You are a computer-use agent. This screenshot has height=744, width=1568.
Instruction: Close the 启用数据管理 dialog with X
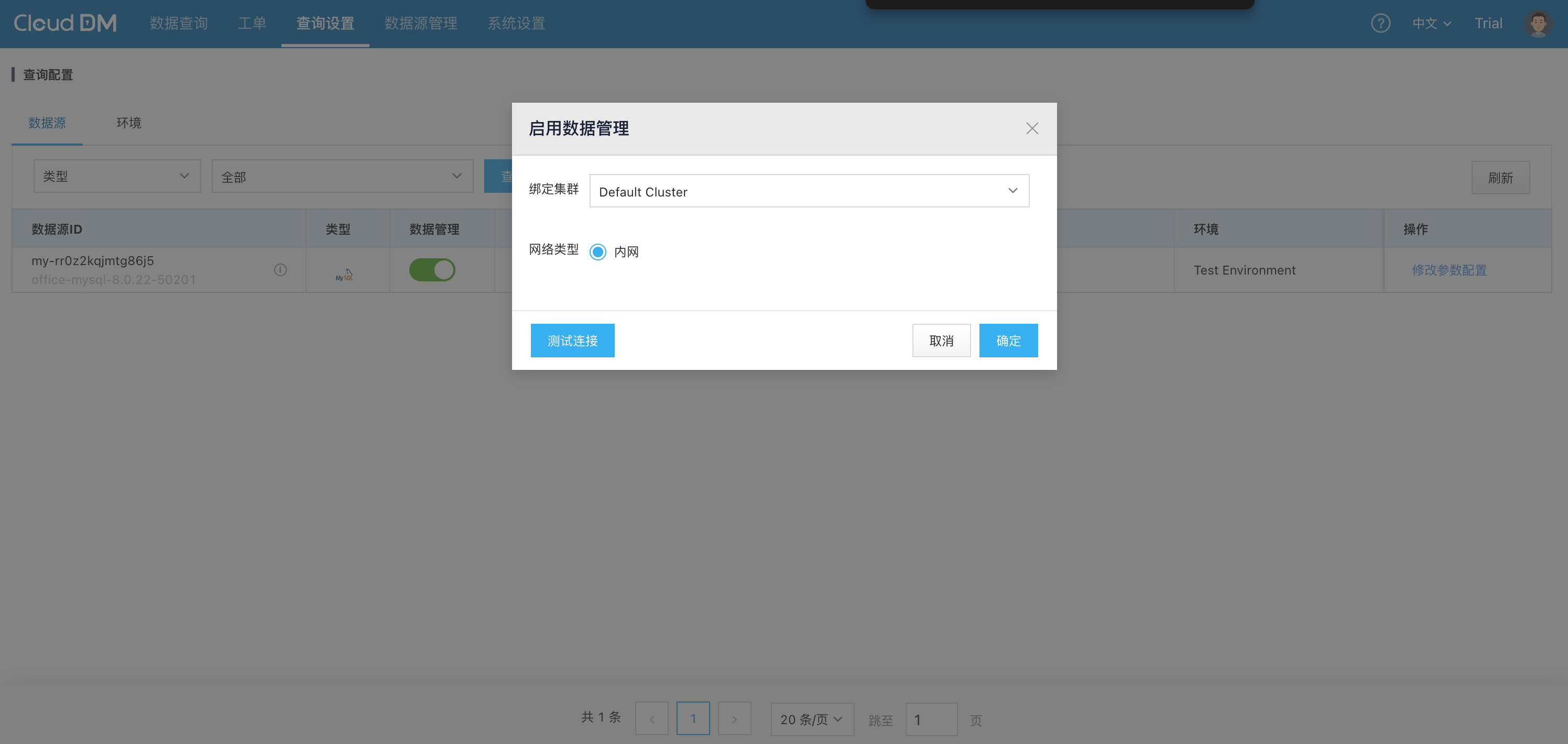(1032, 128)
